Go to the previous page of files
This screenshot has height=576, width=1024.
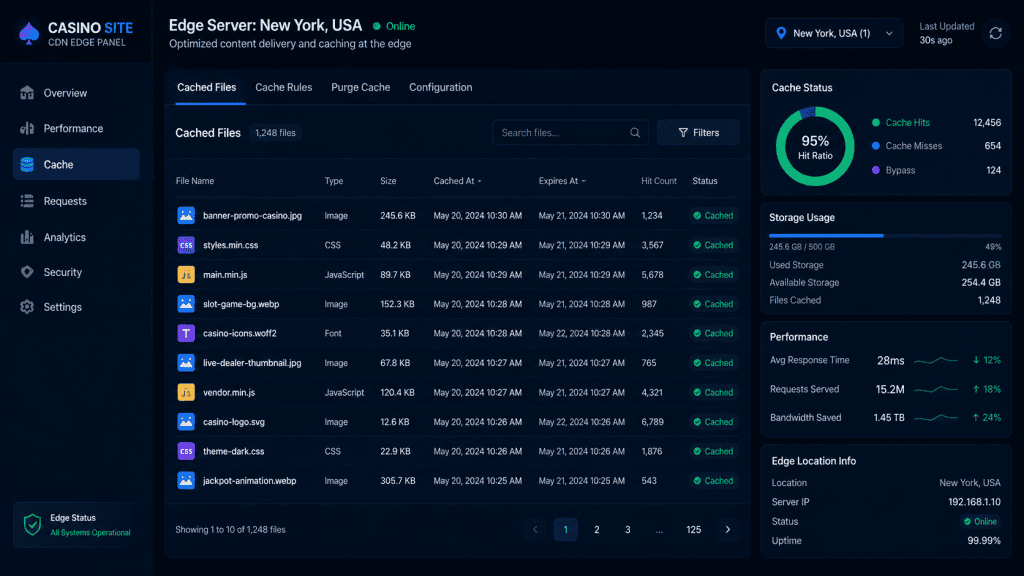pyautogui.click(x=535, y=530)
